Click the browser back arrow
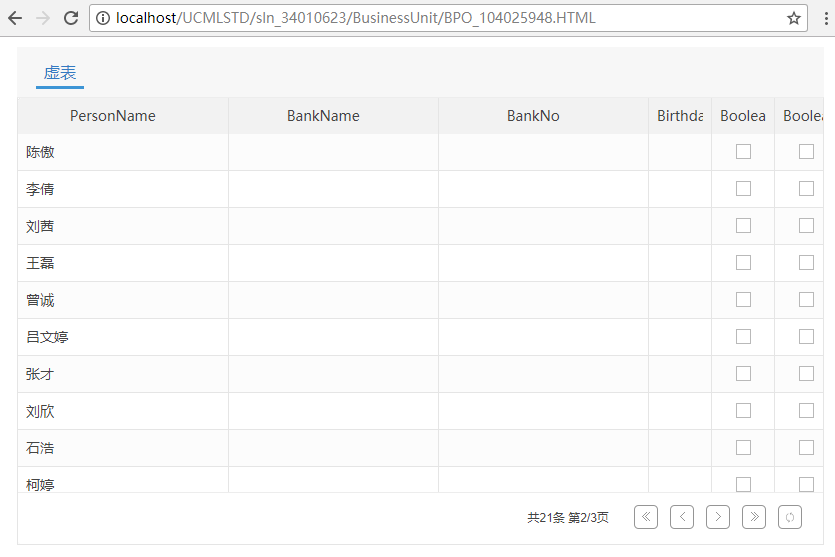The height and width of the screenshot is (557, 835). click(x=15, y=18)
